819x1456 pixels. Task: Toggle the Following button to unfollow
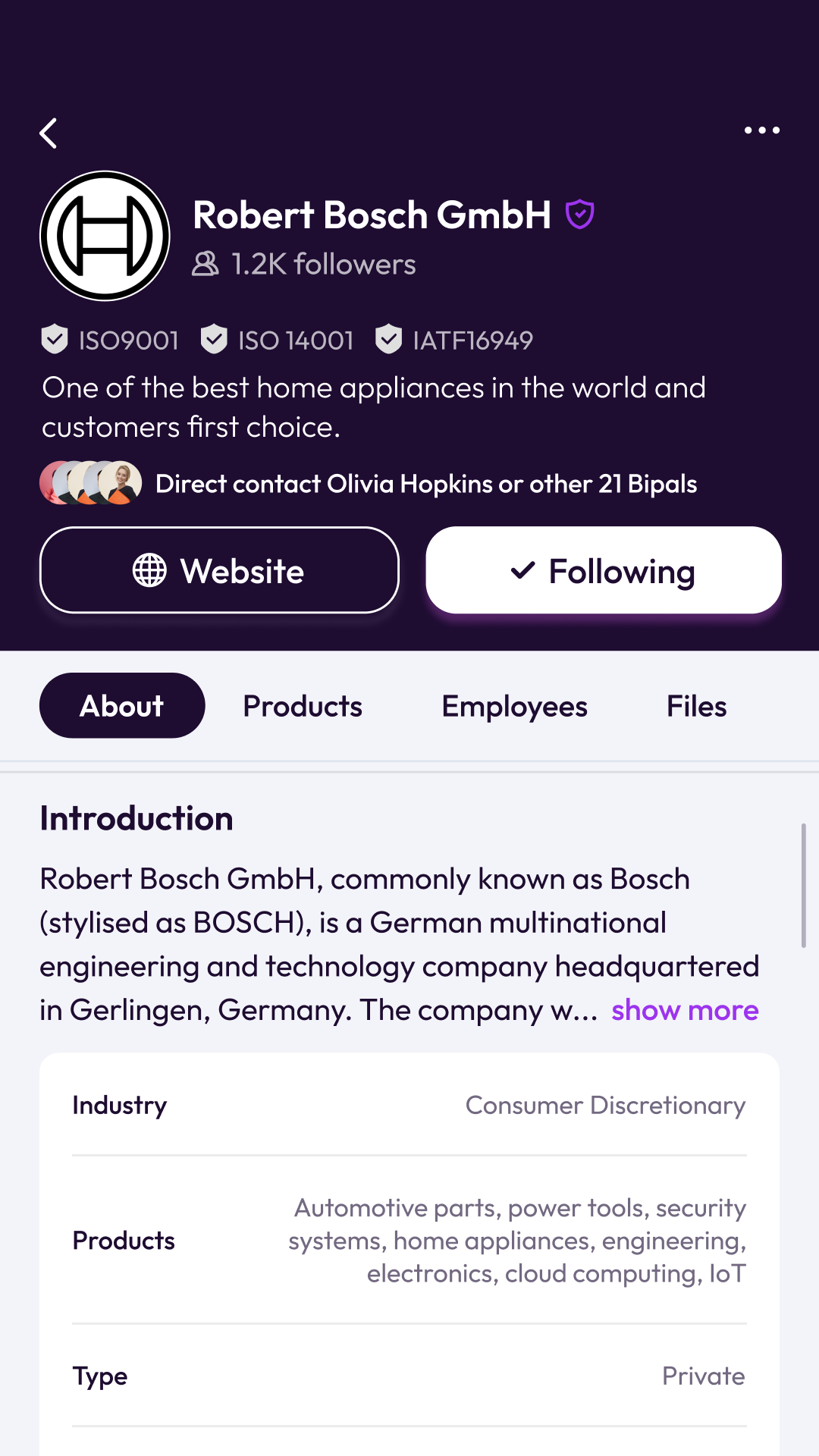click(604, 570)
